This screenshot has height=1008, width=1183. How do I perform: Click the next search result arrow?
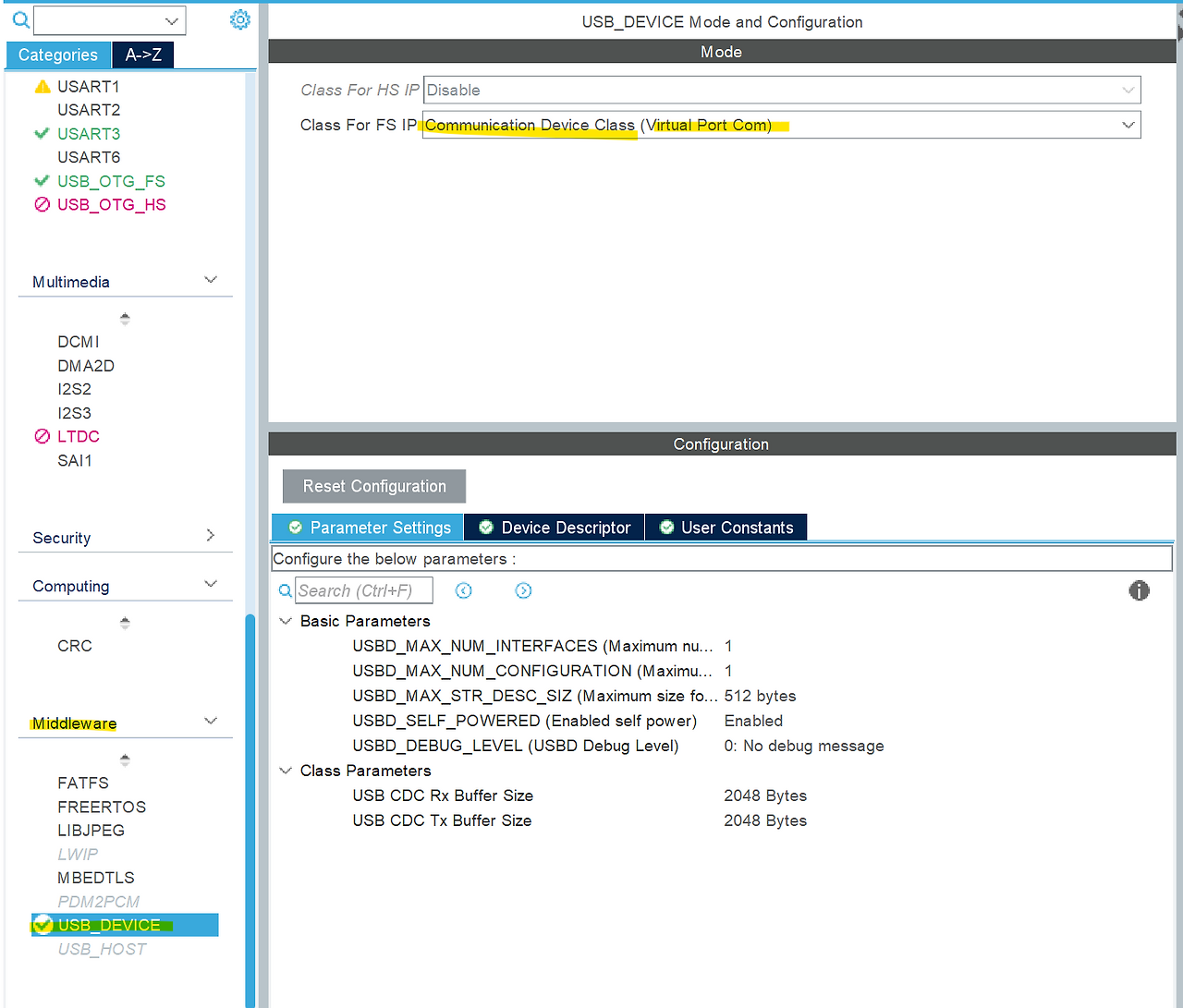point(523,589)
